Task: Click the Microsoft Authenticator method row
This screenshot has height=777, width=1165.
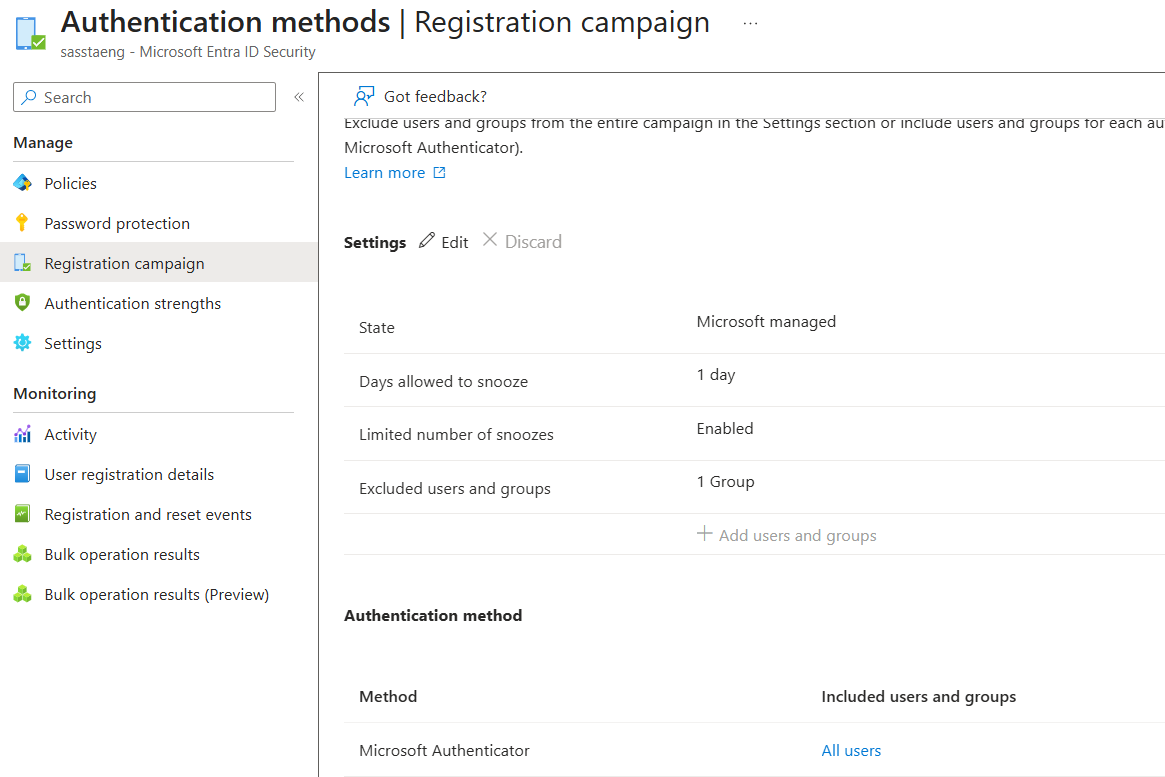Action: (754, 750)
